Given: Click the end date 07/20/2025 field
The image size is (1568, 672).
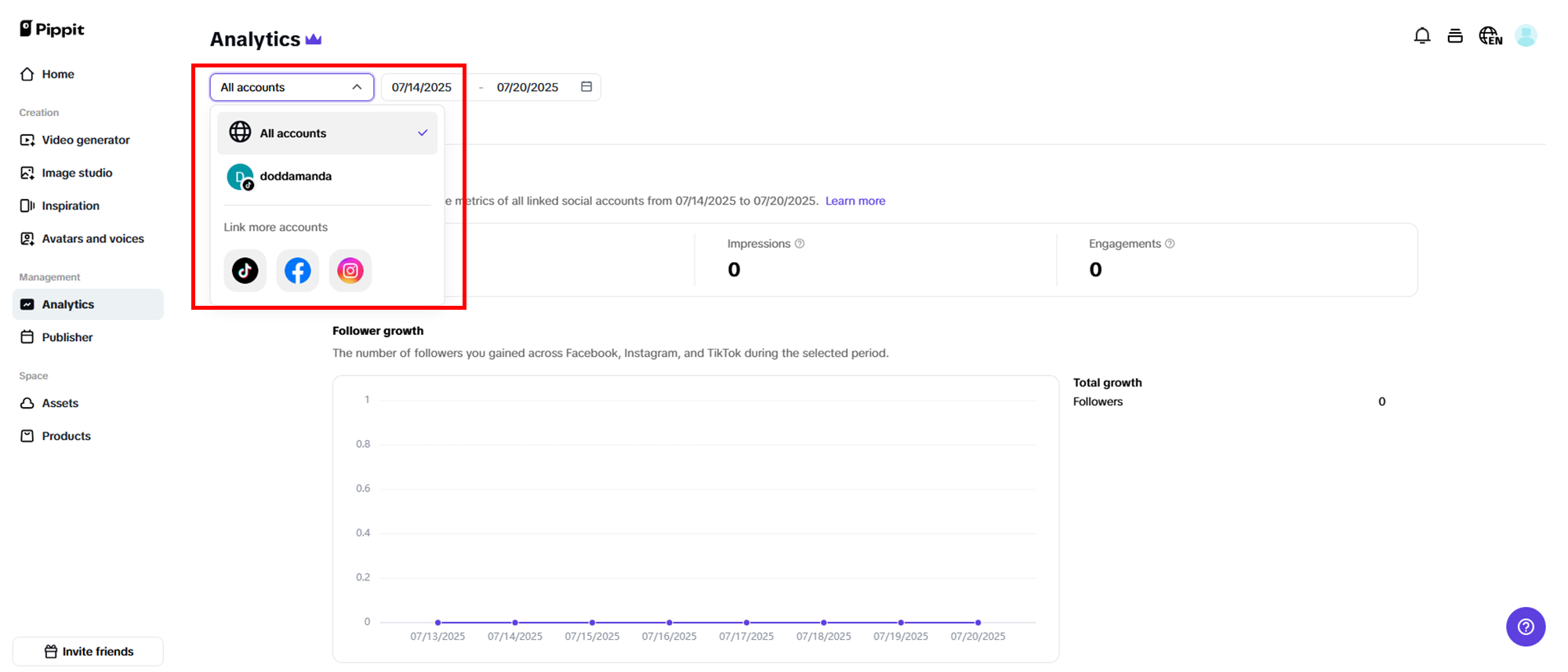Looking at the screenshot, I should pos(527,87).
